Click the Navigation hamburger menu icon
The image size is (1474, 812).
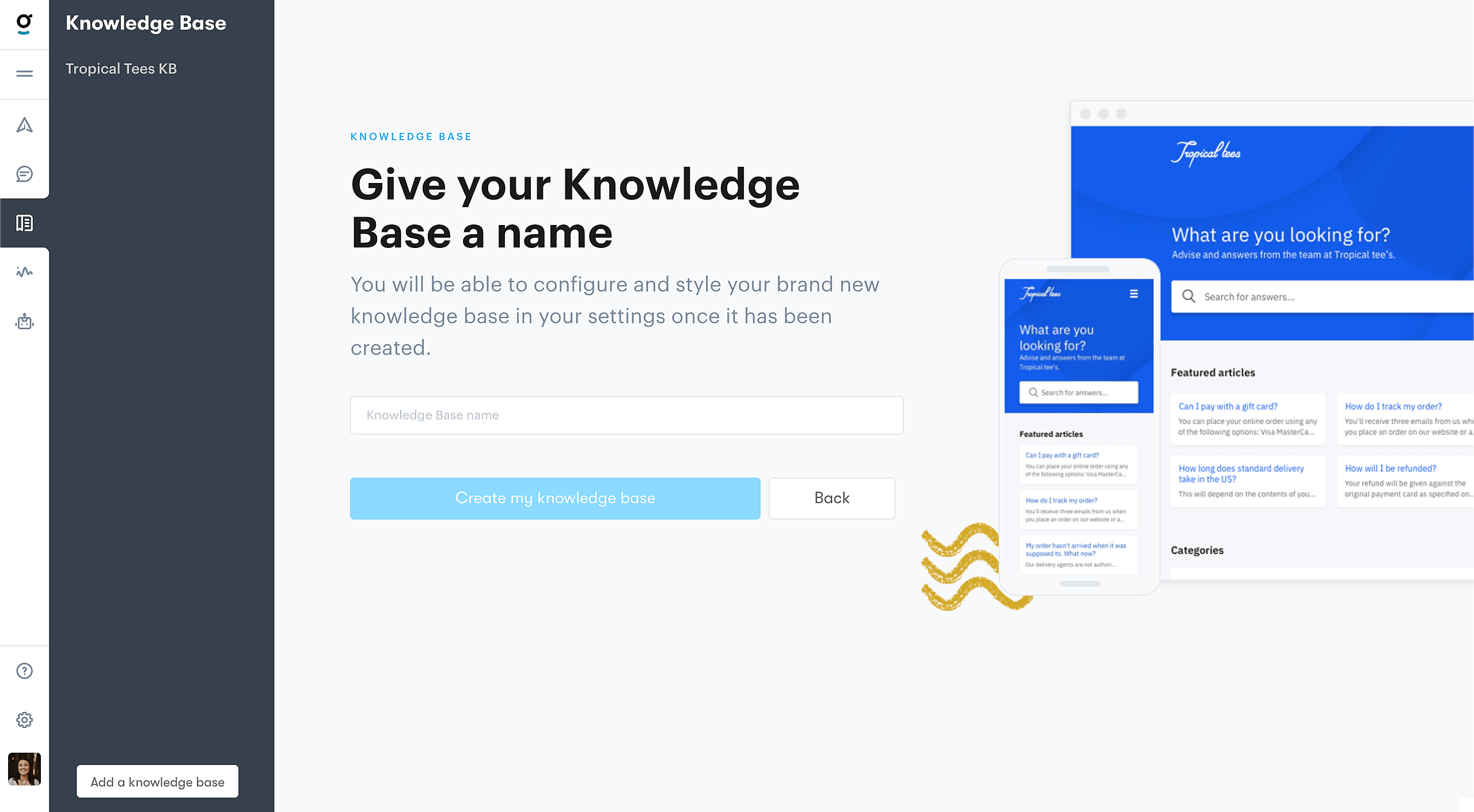24,73
